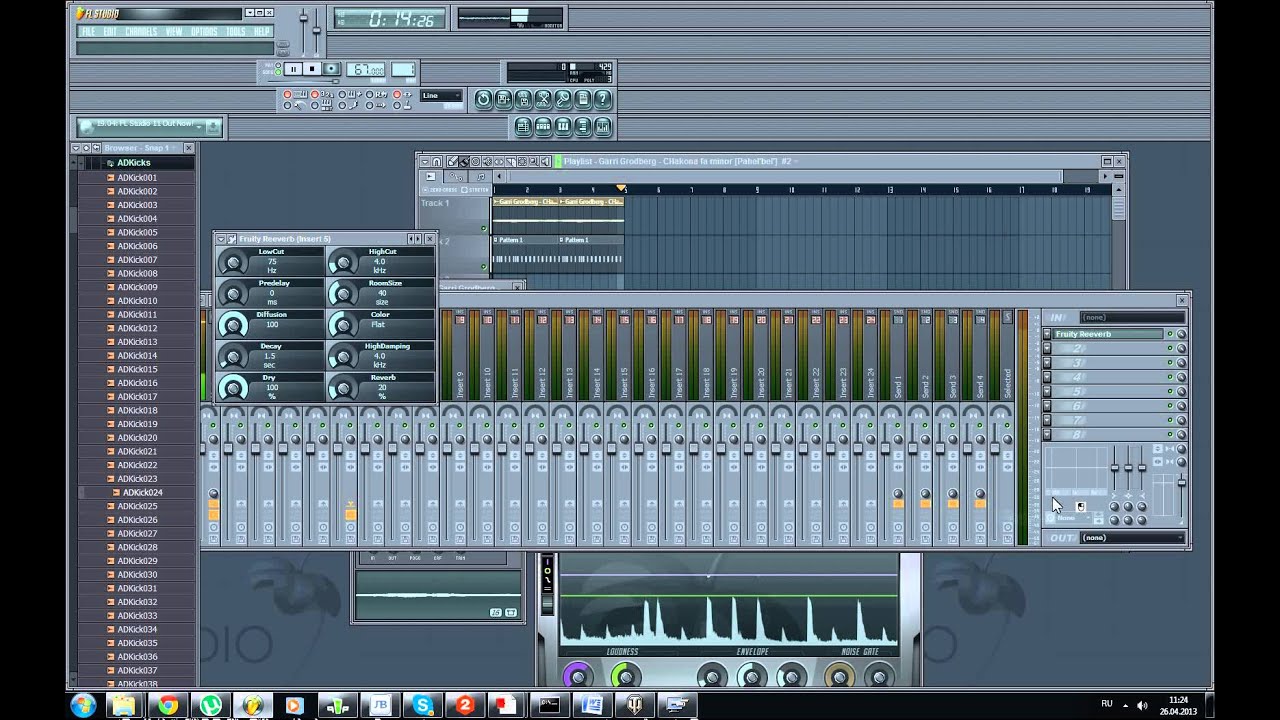
Task: Toggle Pattern mode radio in transport
Action: click(x=278, y=65)
